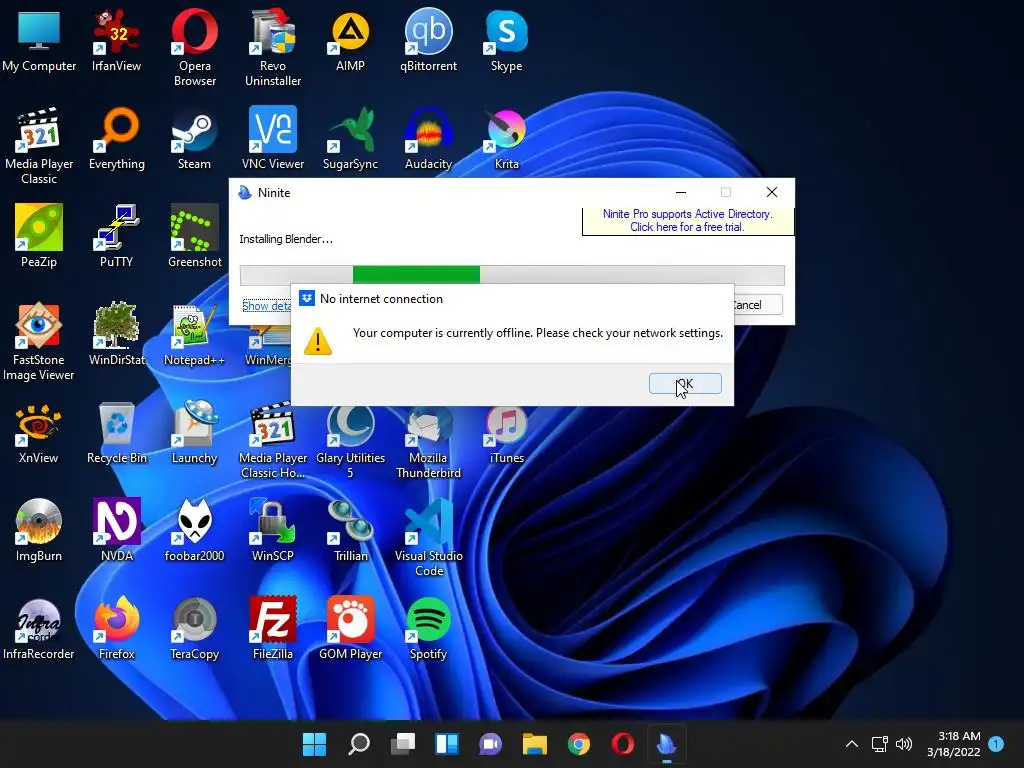Click the Cancel button in Ninite window
Image resolution: width=1024 pixels, height=768 pixels.
(x=758, y=305)
